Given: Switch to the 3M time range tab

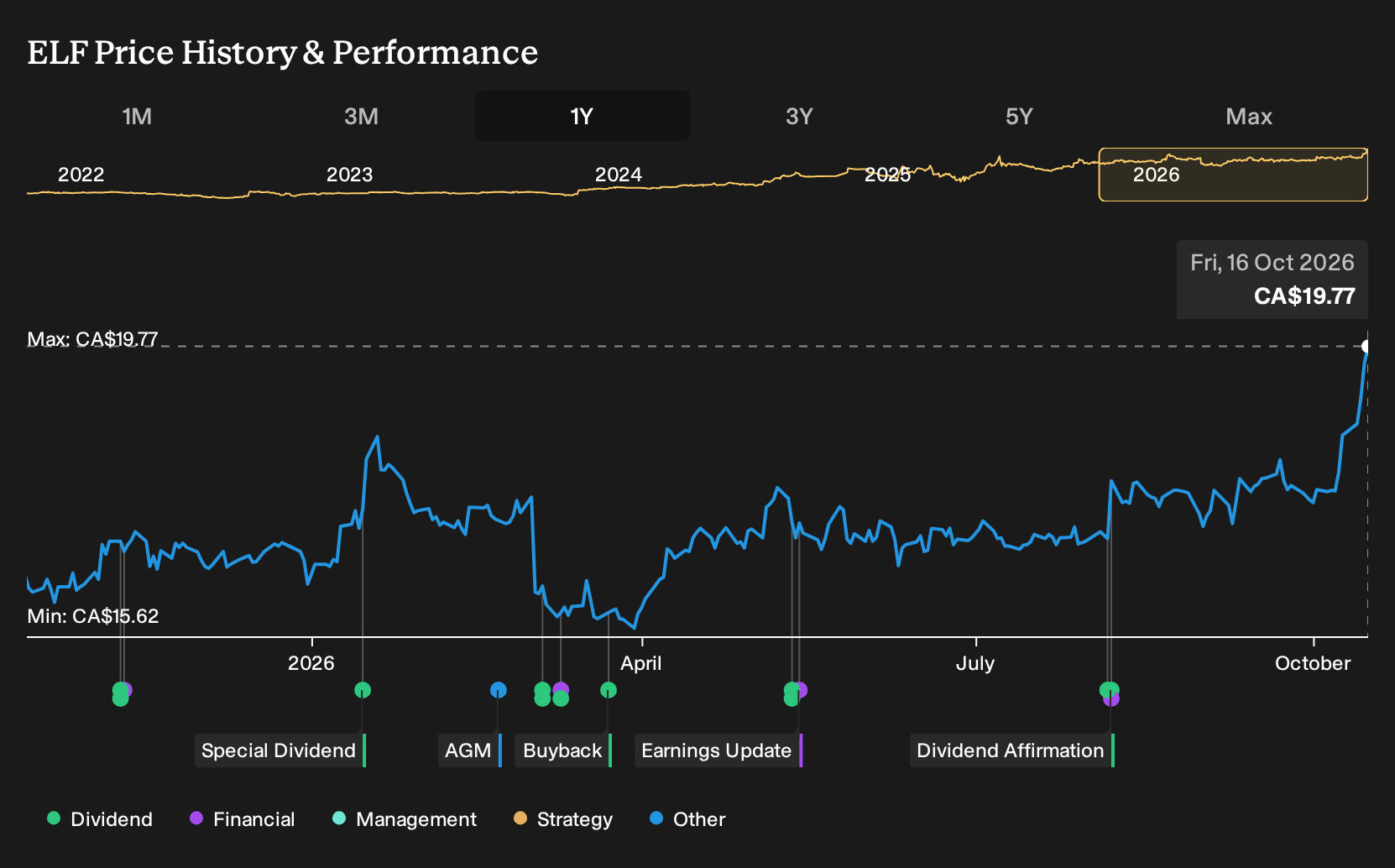Looking at the screenshot, I should click(361, 116).
